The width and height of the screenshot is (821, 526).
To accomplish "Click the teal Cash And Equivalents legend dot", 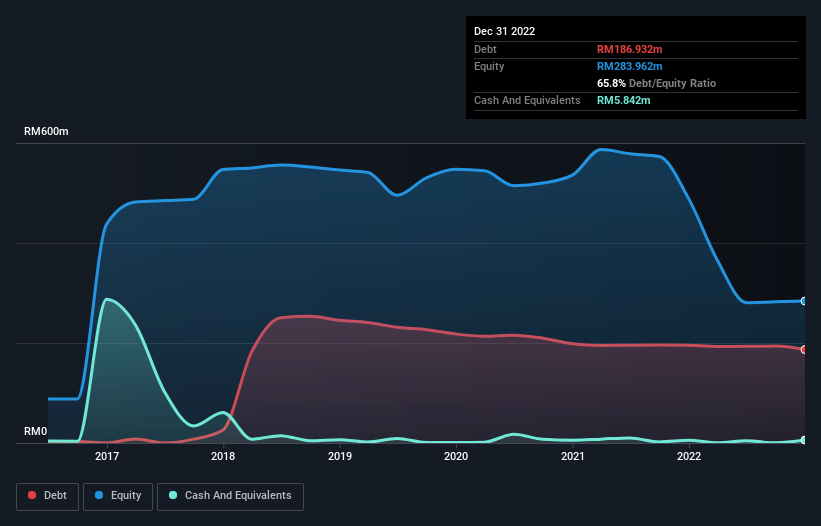I will 173,495.
